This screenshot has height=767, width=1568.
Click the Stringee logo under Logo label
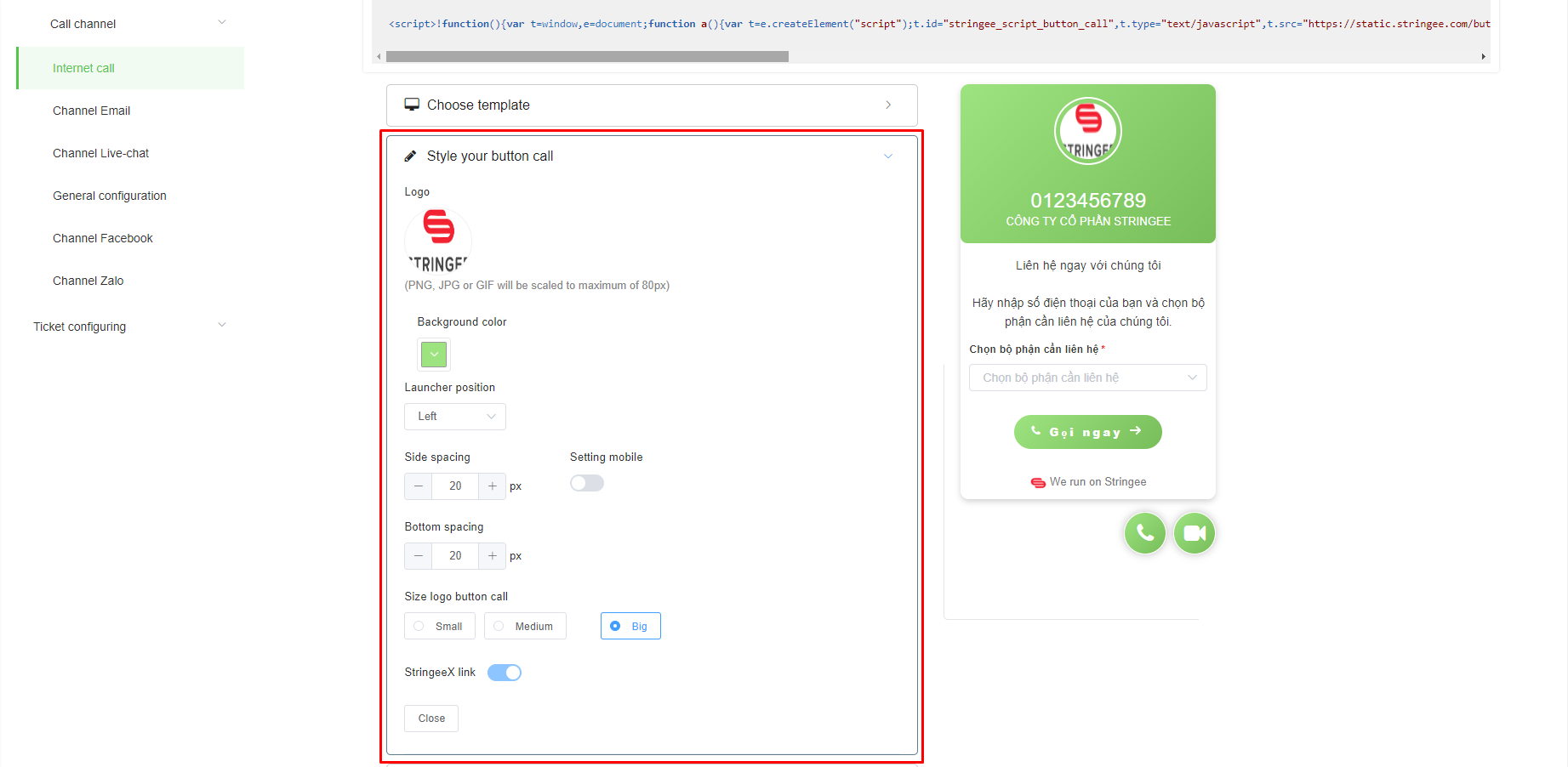click(438, 241)
